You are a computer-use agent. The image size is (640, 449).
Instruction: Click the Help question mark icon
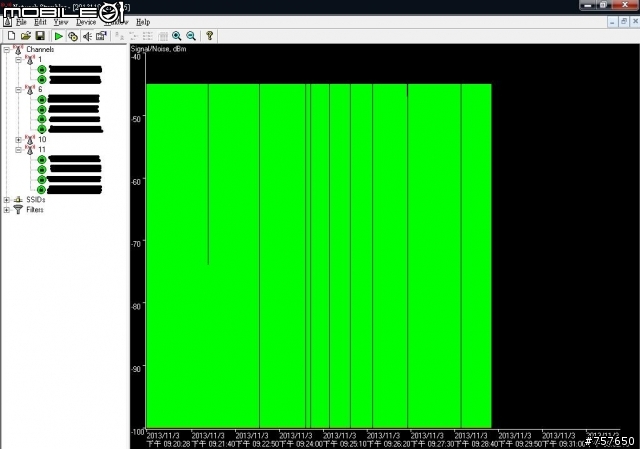[x=210, y=36]
